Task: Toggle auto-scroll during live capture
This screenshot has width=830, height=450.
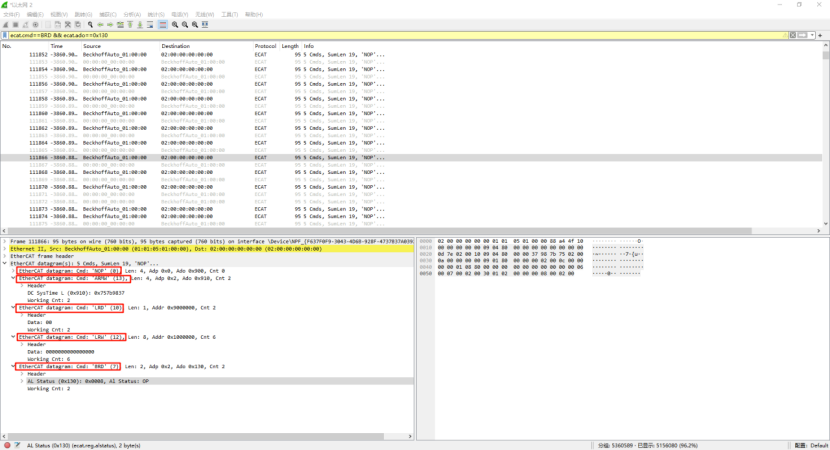Action: (150, 24)
